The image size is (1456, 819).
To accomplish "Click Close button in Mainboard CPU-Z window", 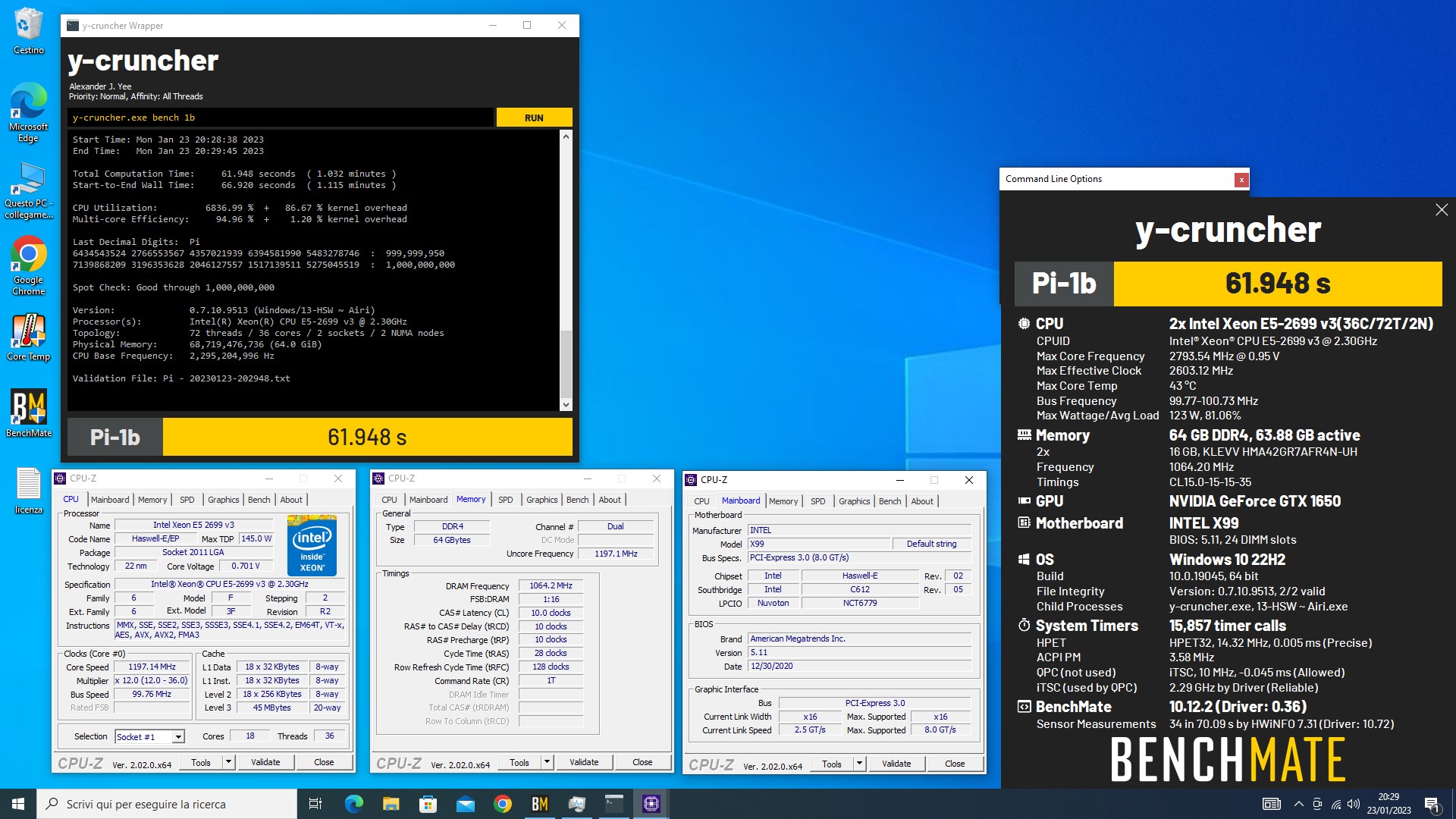I will pyautogui.click(x=955, y=764).
